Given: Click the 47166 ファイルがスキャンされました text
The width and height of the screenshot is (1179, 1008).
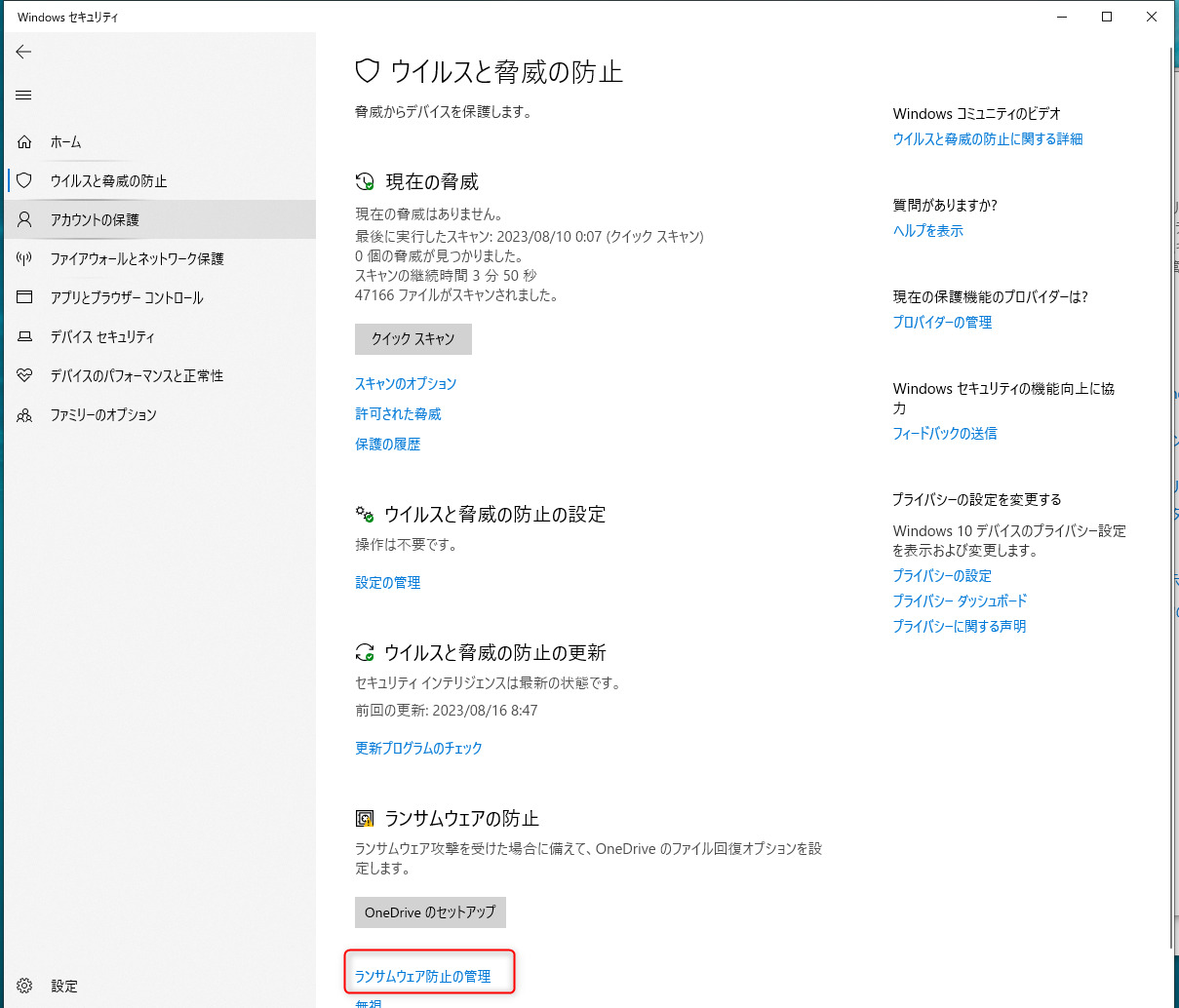Looking at the screenshot, I should (x=456, y=295).
